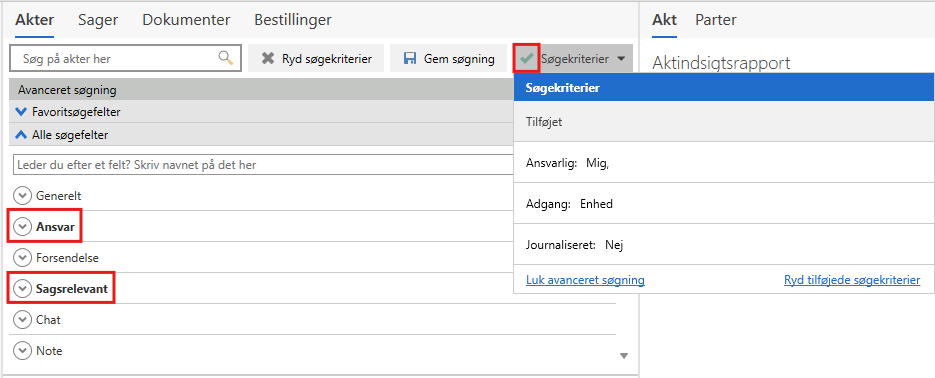Expand the Generelt field group
This screenshot has width=935, height=378.
pyautogui.click(x=22, y=196)
